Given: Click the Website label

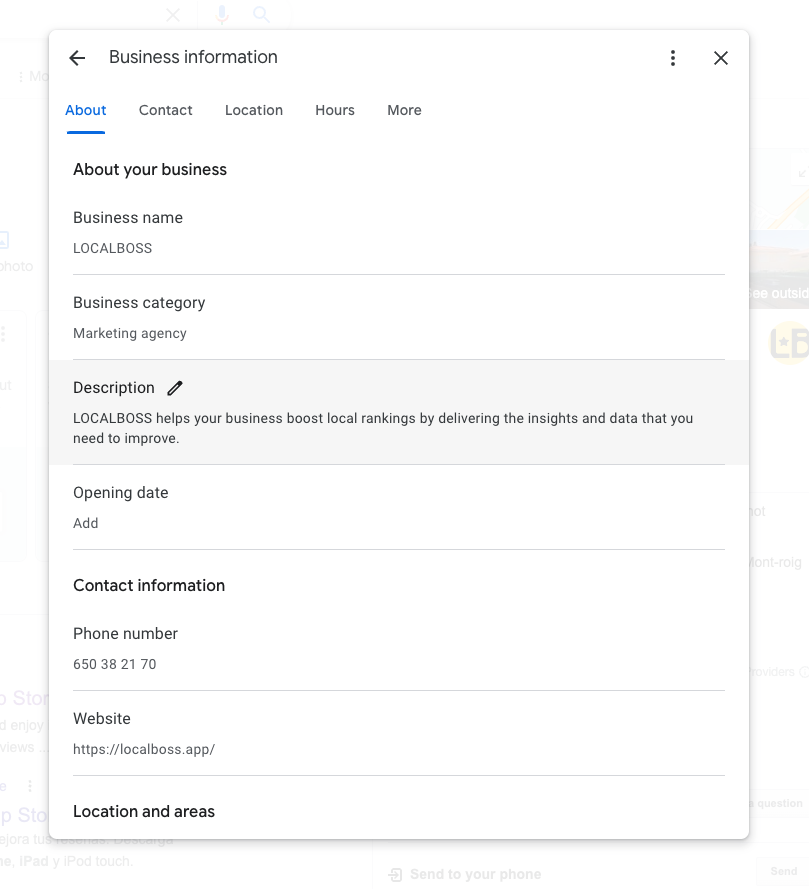Looking at the screenshot, I should pyautogui.click(x=102, y=719).
